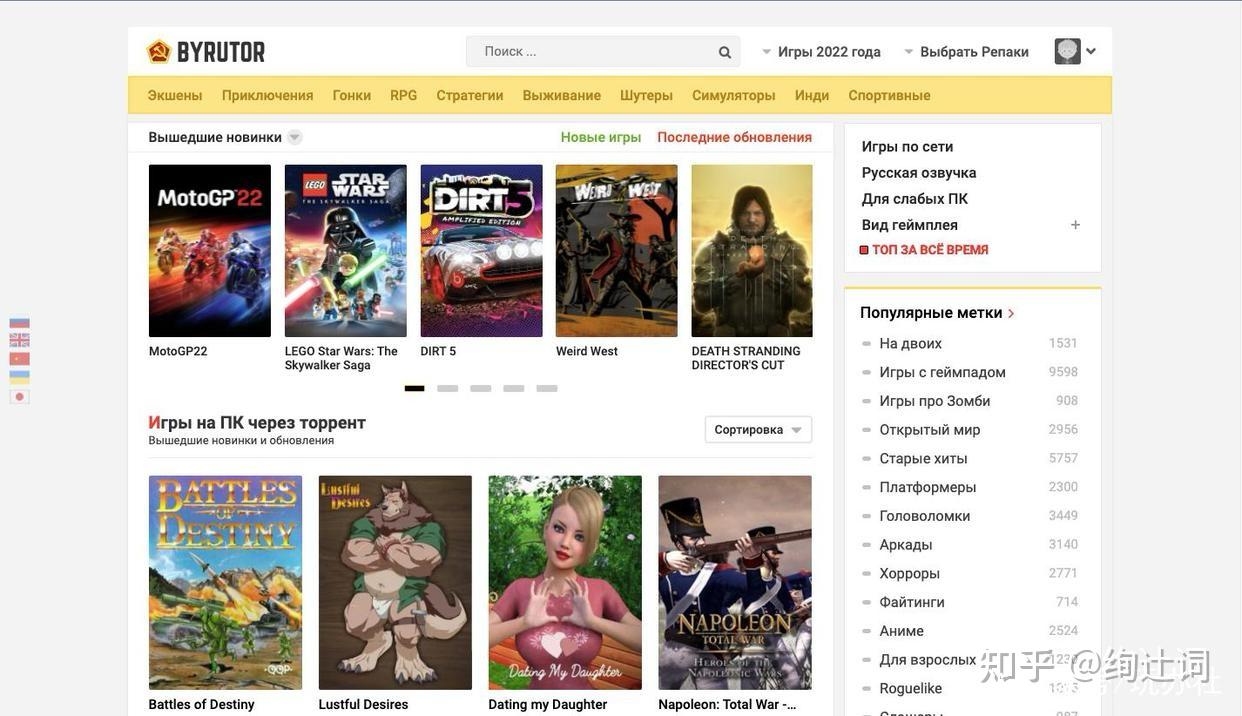The width and height of the screenshot is (1242, 716).
Task: Open the Аниме tag
Action: (x=902, y=632)
